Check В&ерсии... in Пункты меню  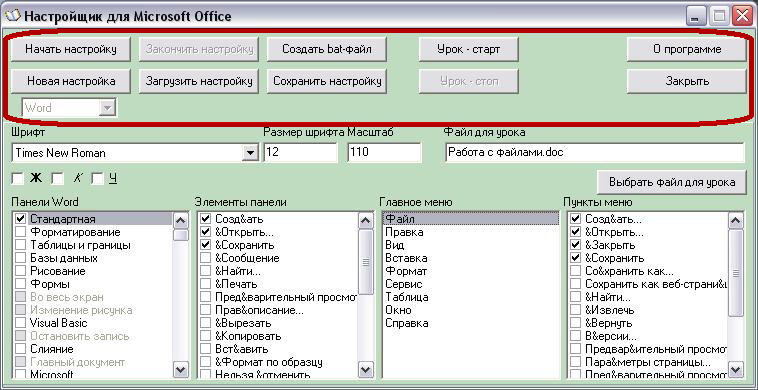[x=575, y=336]
